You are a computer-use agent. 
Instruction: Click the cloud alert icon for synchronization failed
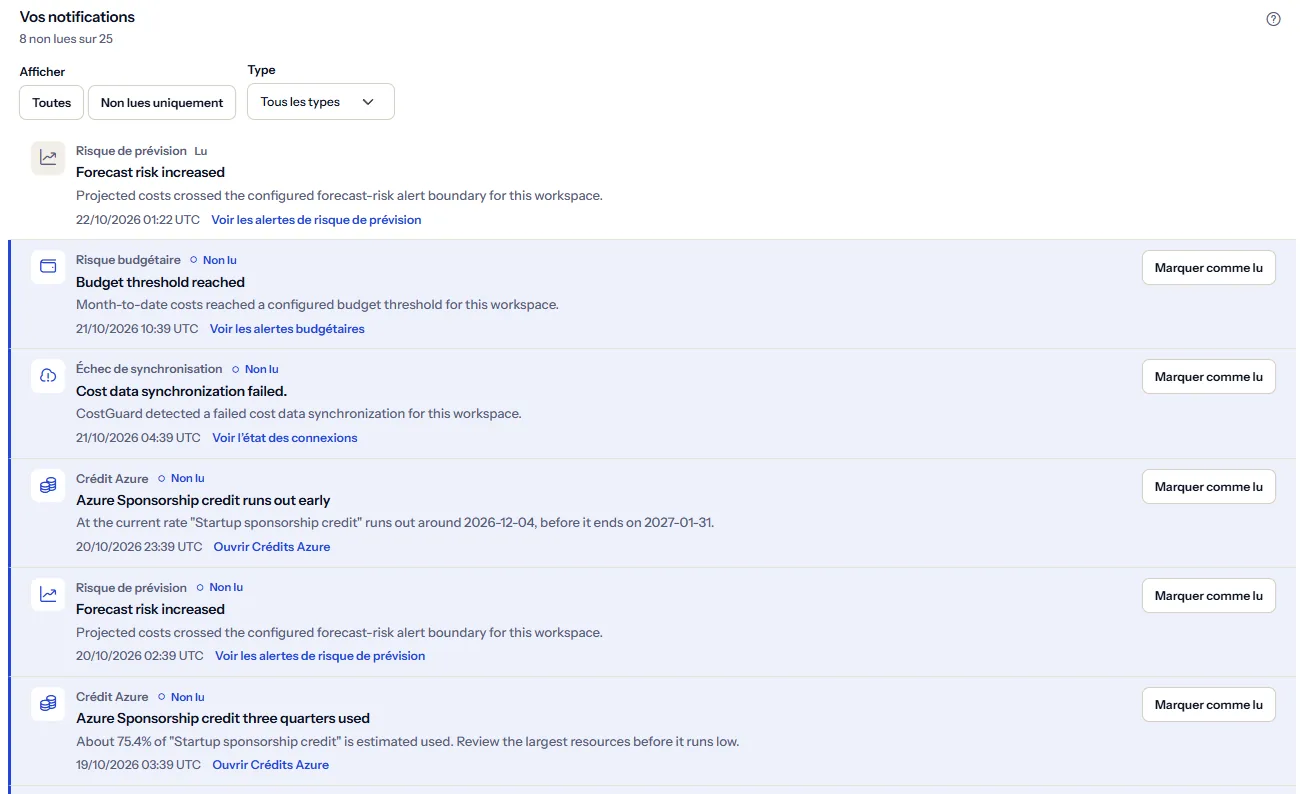[x=48, y=376]
